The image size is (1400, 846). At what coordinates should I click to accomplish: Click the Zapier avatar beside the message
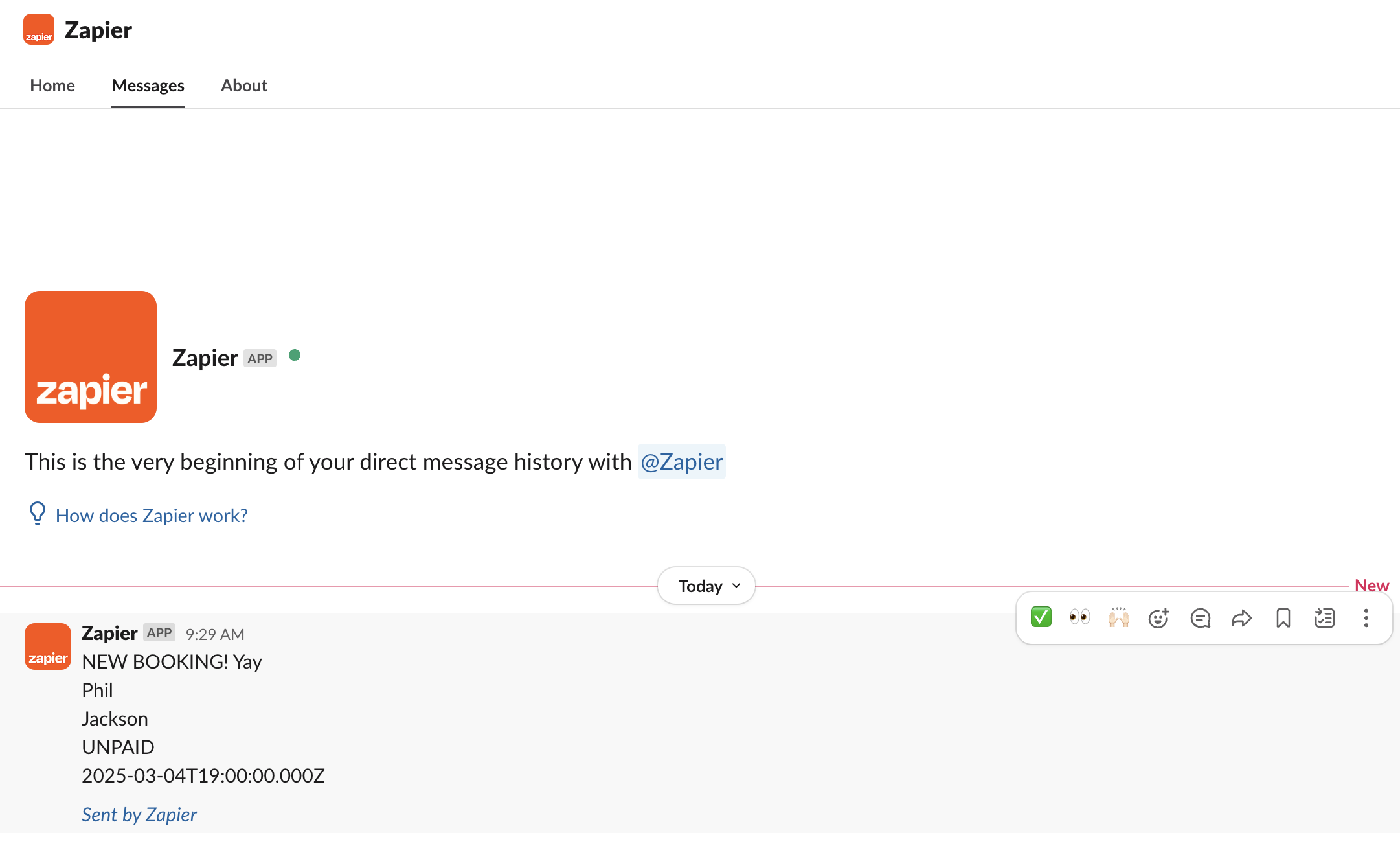click(48, 646)
